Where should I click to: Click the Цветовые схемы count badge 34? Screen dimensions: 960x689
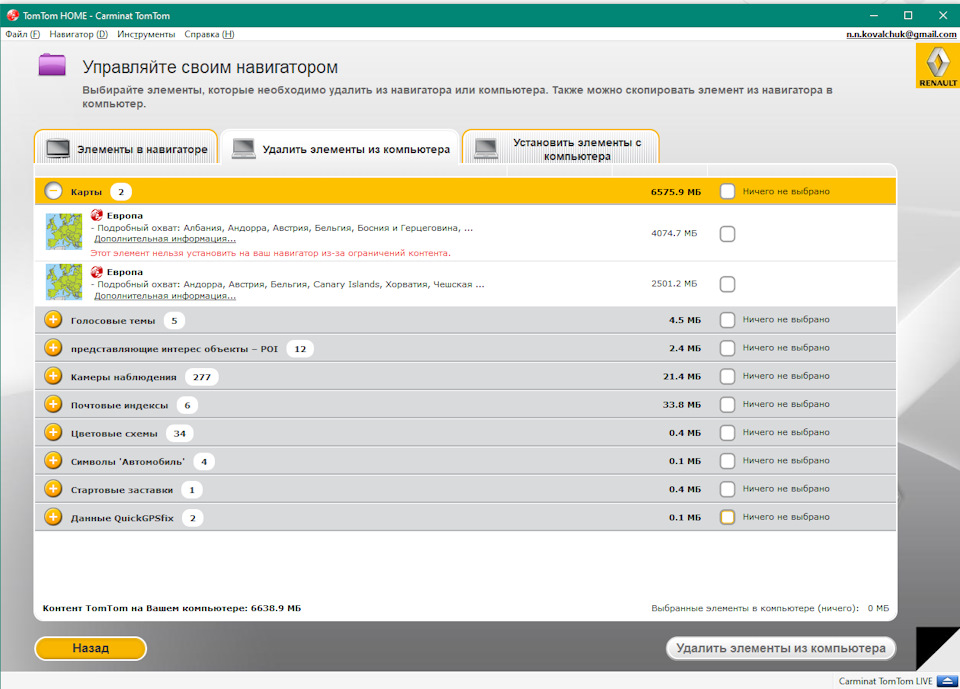point(179,433)
